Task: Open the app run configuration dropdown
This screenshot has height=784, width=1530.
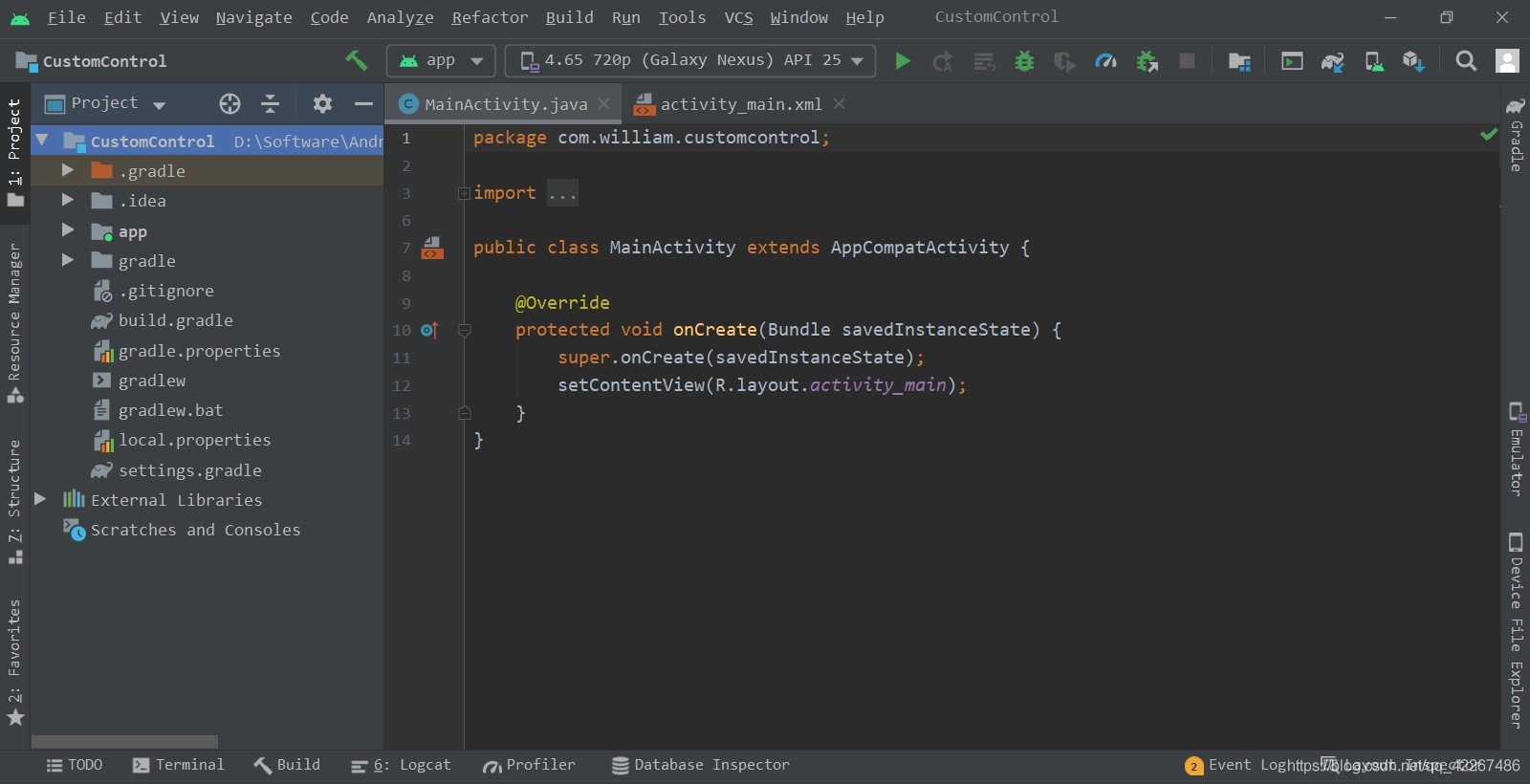Action: 441,60
